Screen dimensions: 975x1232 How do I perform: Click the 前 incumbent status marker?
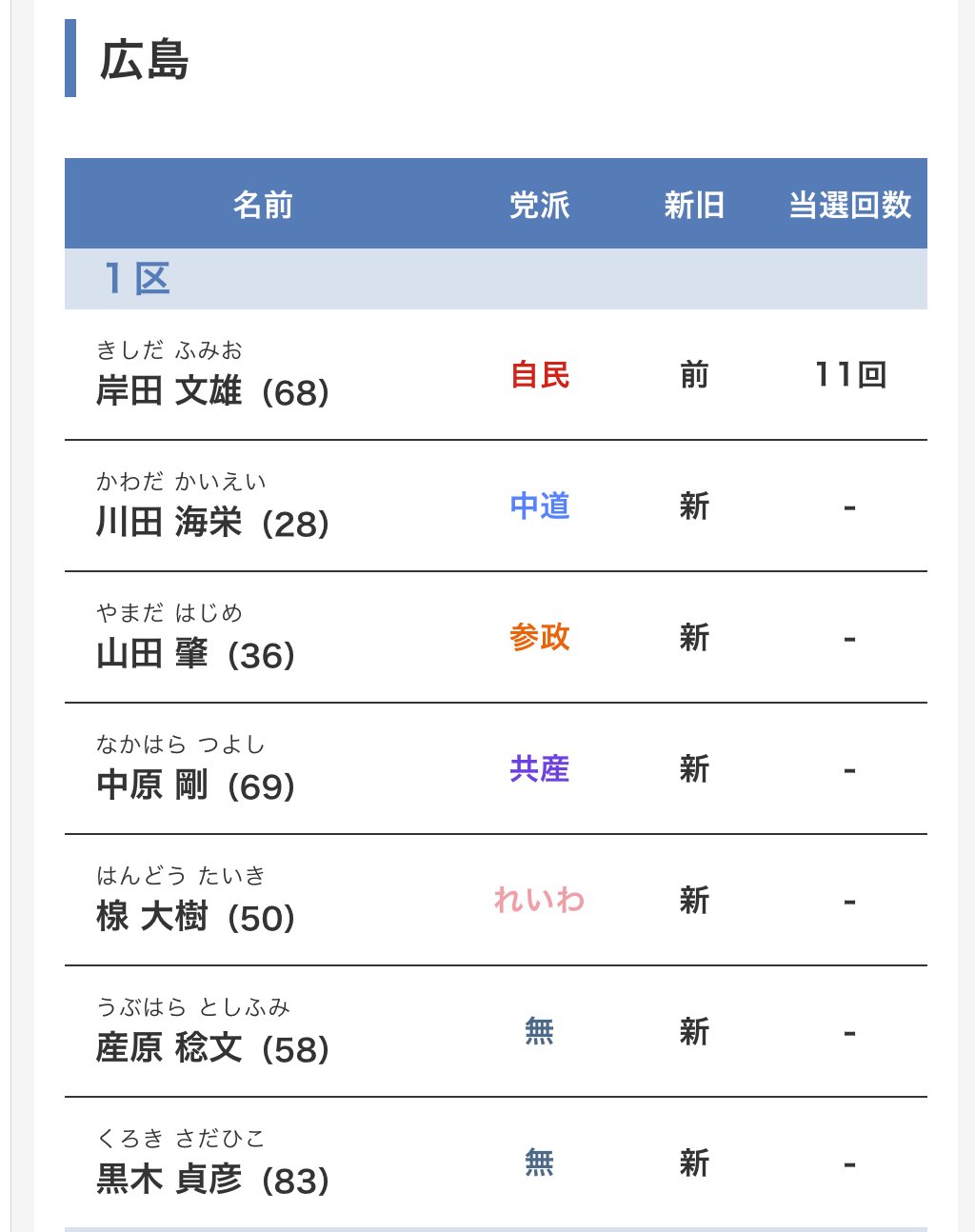click(x=694, y=375)
